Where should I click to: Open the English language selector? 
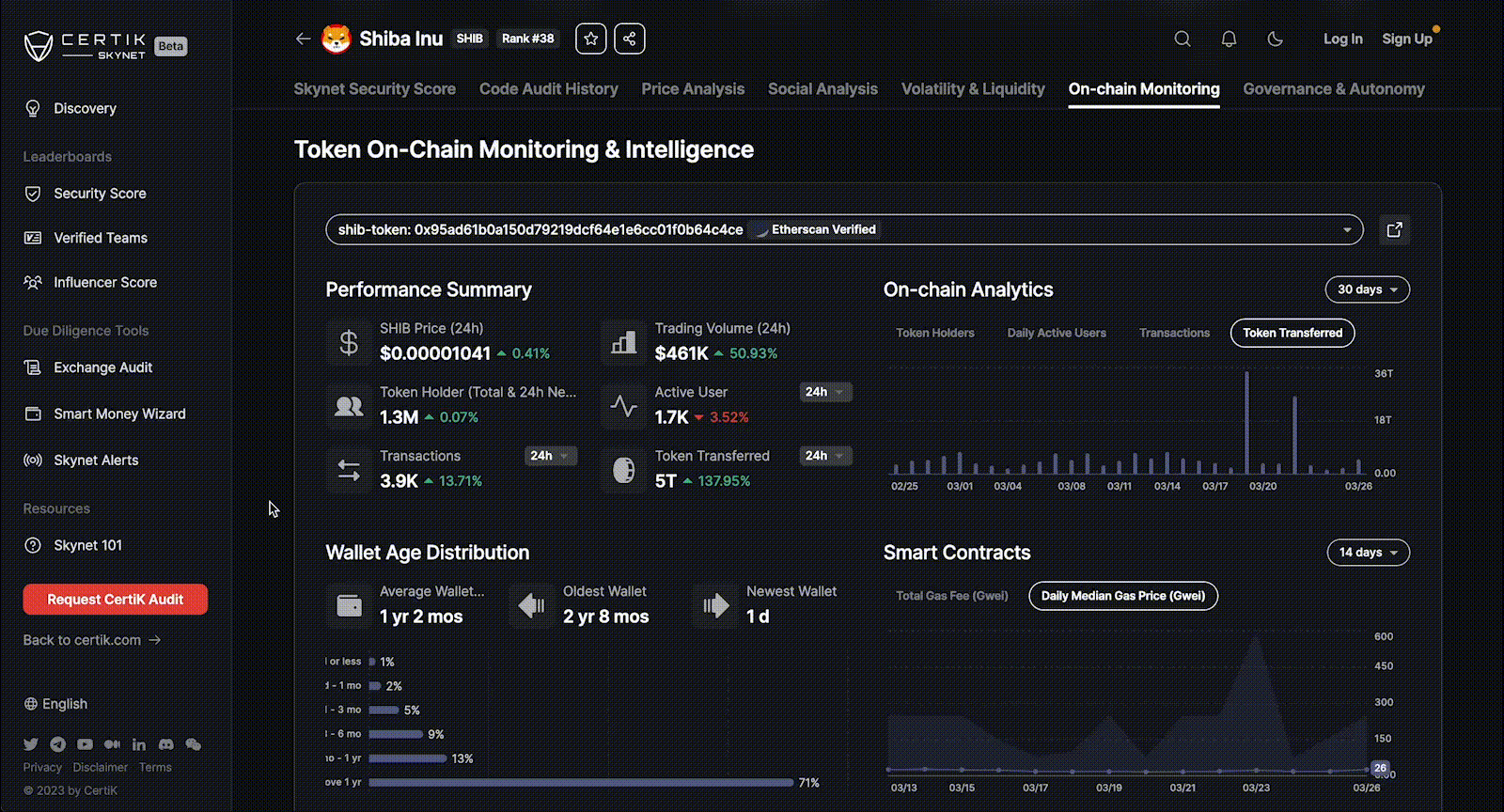[55, 704]
